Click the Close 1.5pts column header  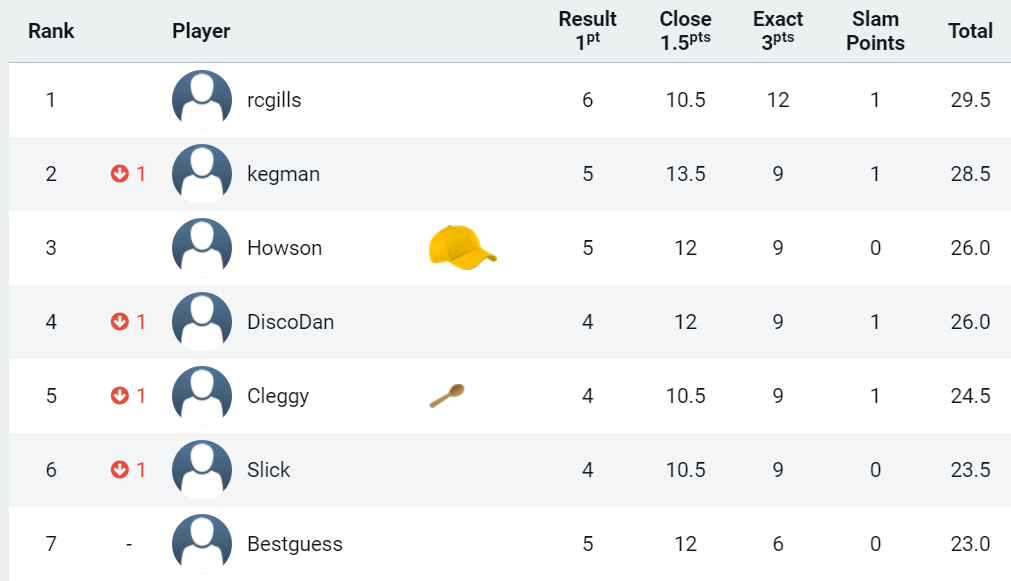(x=685, y=31)
